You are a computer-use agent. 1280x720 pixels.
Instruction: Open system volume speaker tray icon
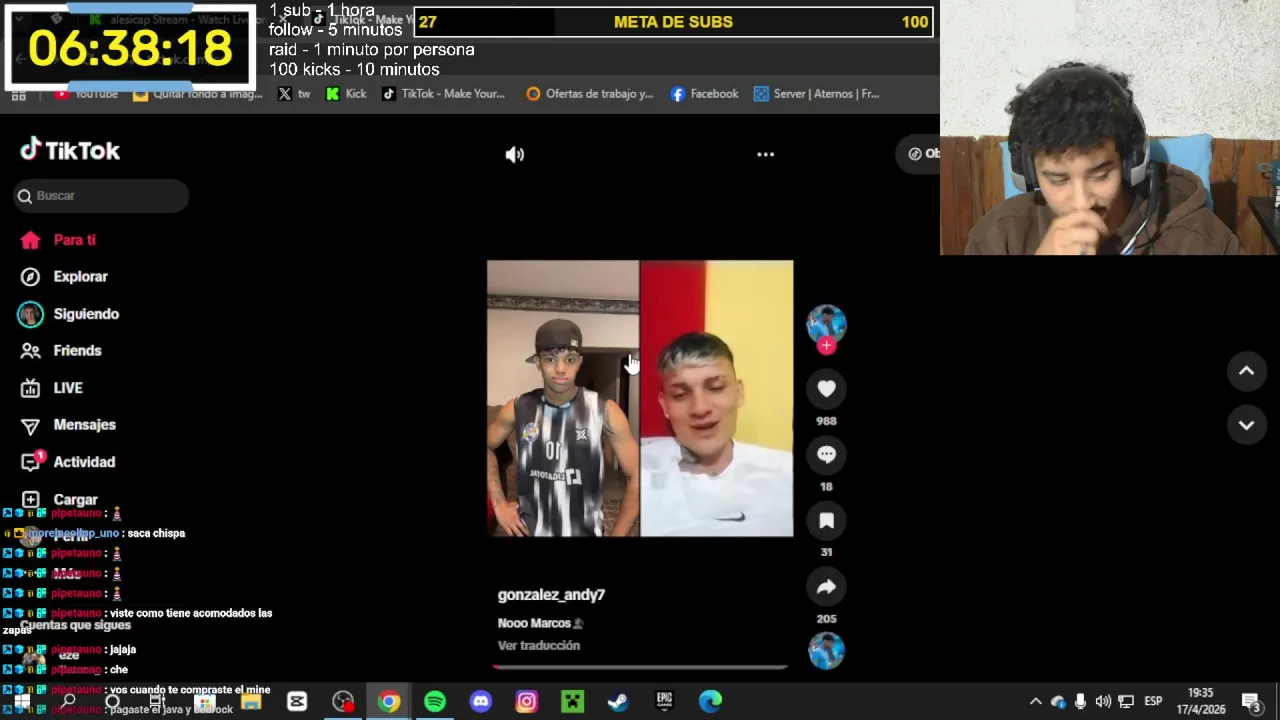[1103, 702]
